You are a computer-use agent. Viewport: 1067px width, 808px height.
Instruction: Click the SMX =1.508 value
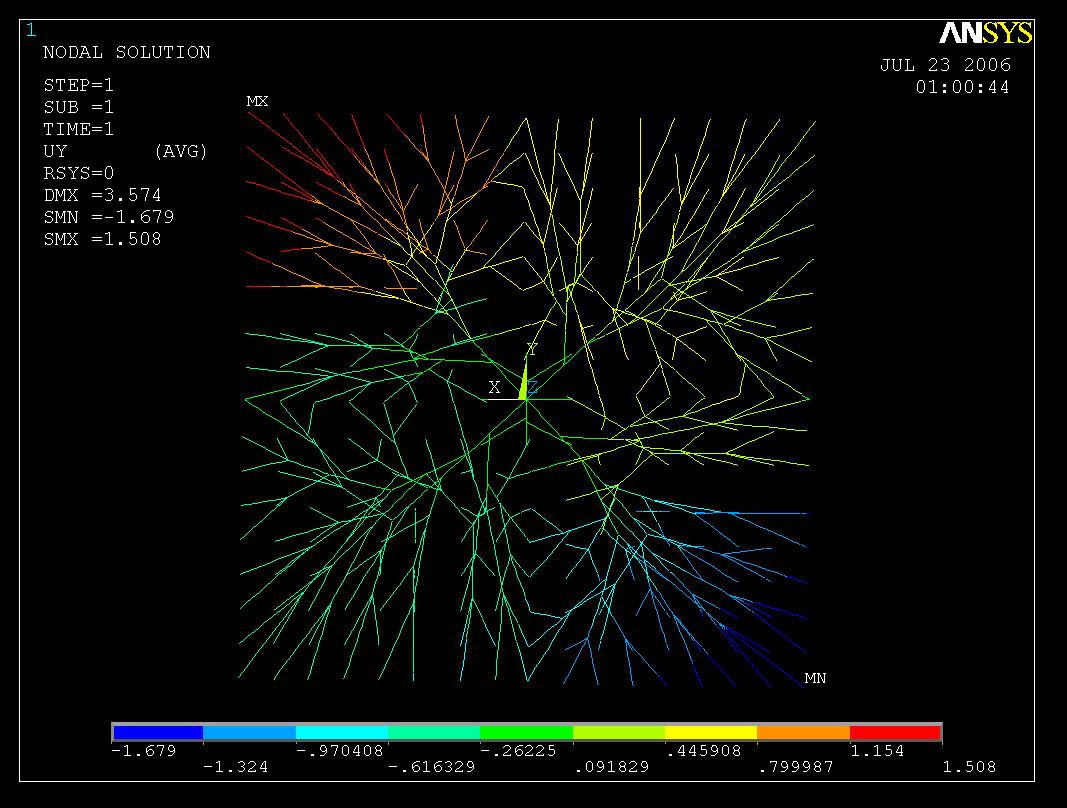[102, 239]
